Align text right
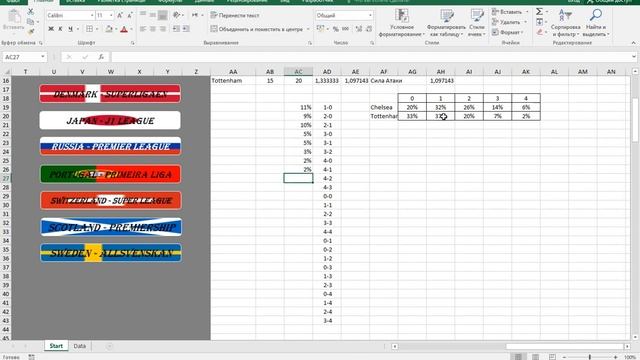 [162, 29]
